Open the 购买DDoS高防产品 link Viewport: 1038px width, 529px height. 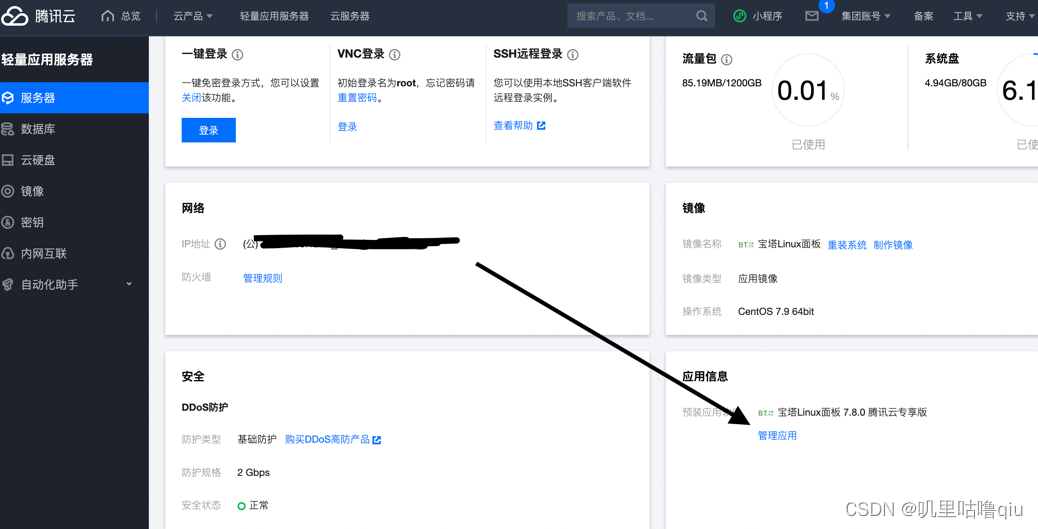327,439
